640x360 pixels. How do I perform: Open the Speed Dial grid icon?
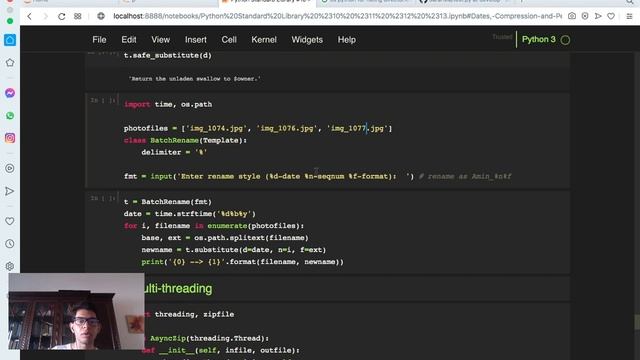coord(78,16)
